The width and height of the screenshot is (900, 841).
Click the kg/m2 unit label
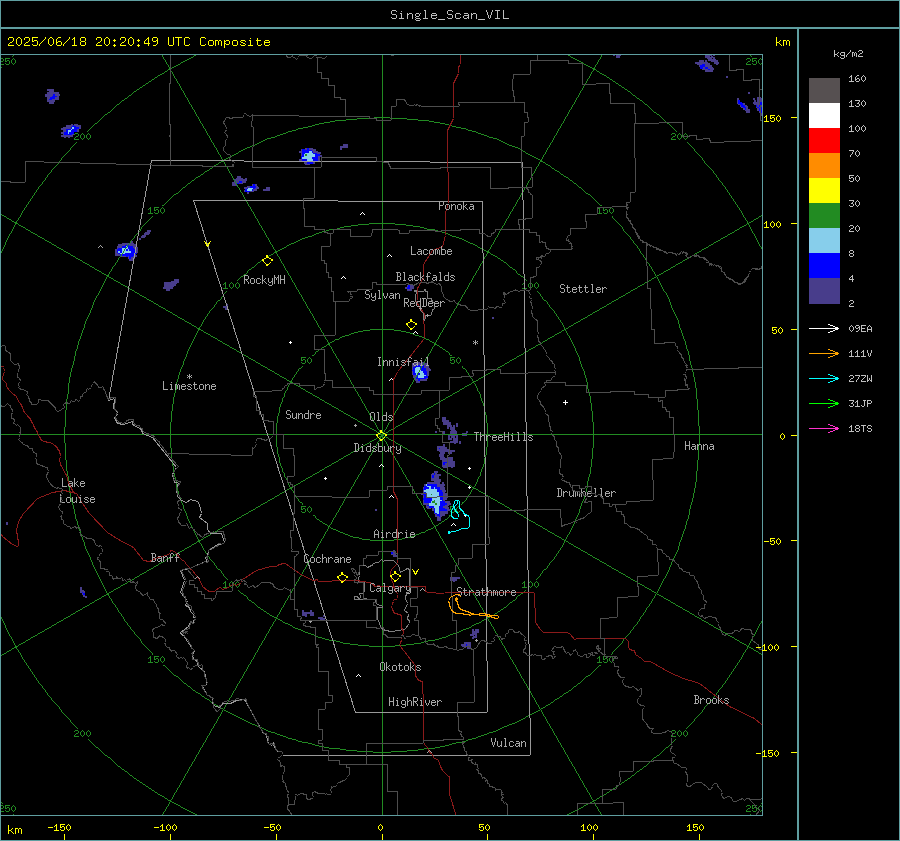coord(848,54)
